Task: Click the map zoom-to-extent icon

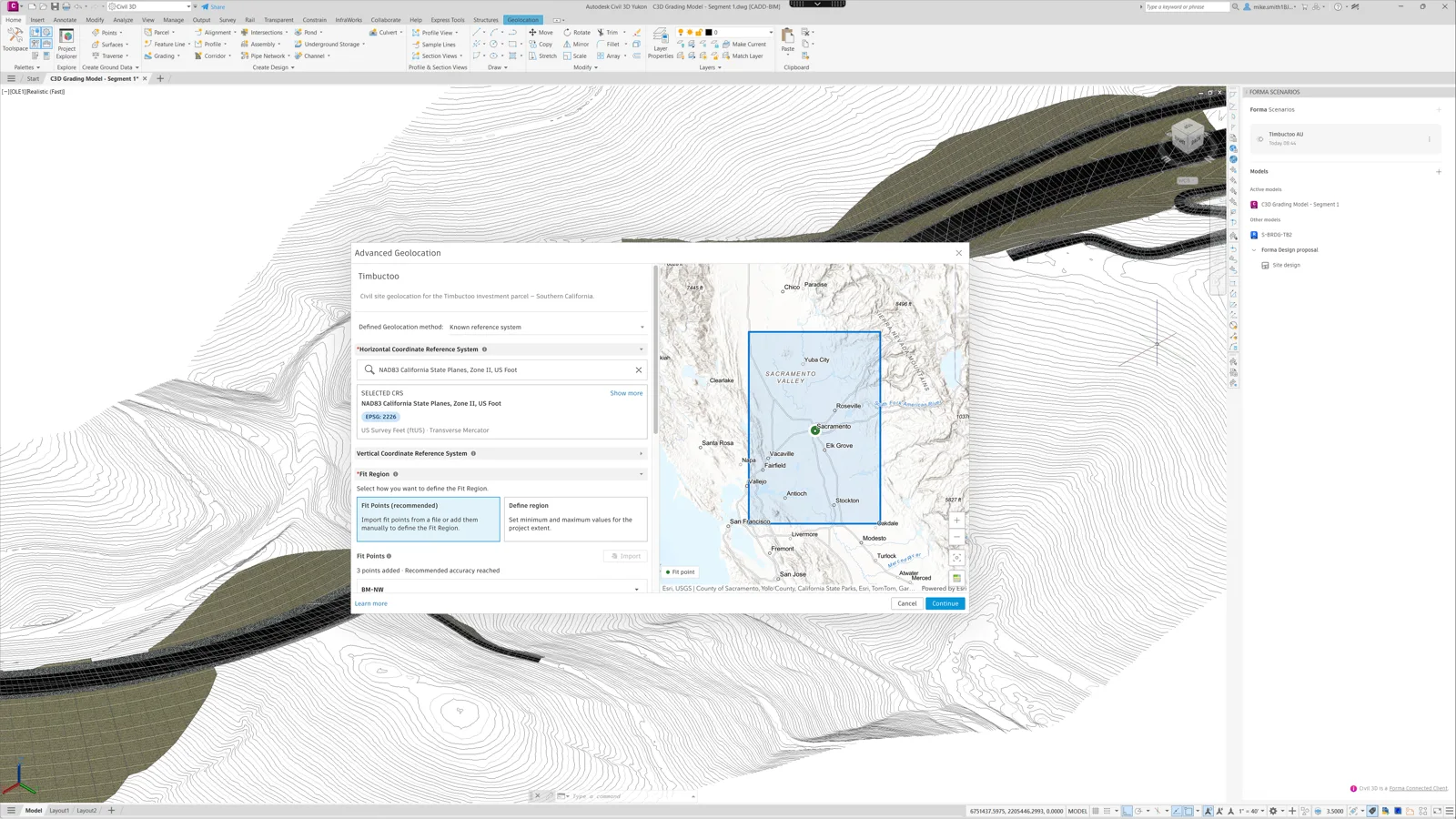Action: (x=956, y=558)
